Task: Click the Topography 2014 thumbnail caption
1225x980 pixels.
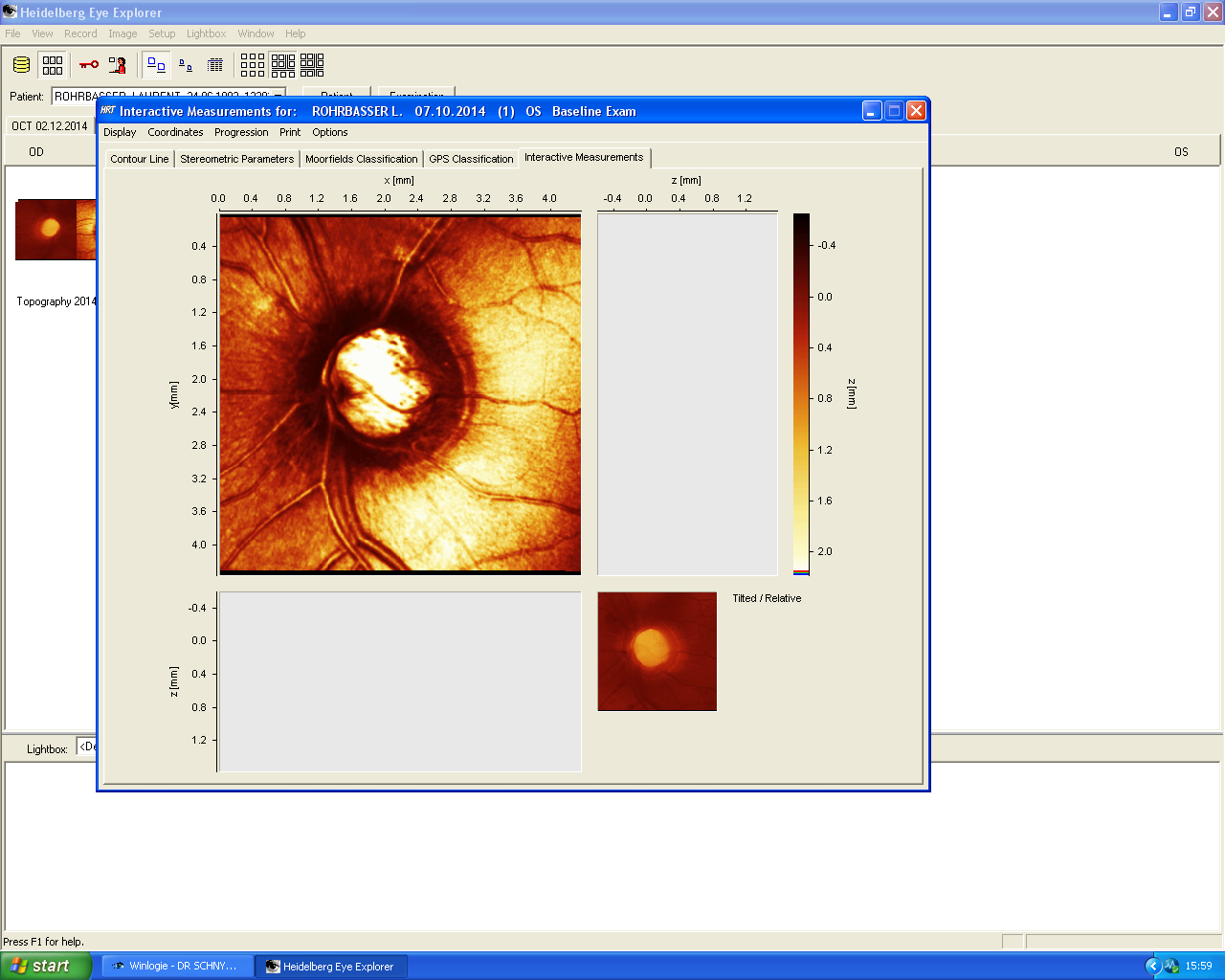Action: click(56, 301)
